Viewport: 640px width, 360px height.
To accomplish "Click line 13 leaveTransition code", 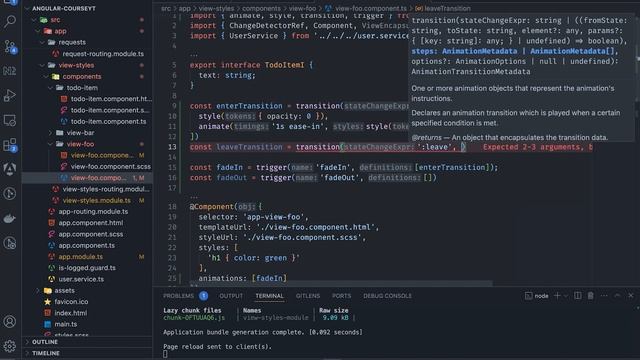I will tap(249, 147).
